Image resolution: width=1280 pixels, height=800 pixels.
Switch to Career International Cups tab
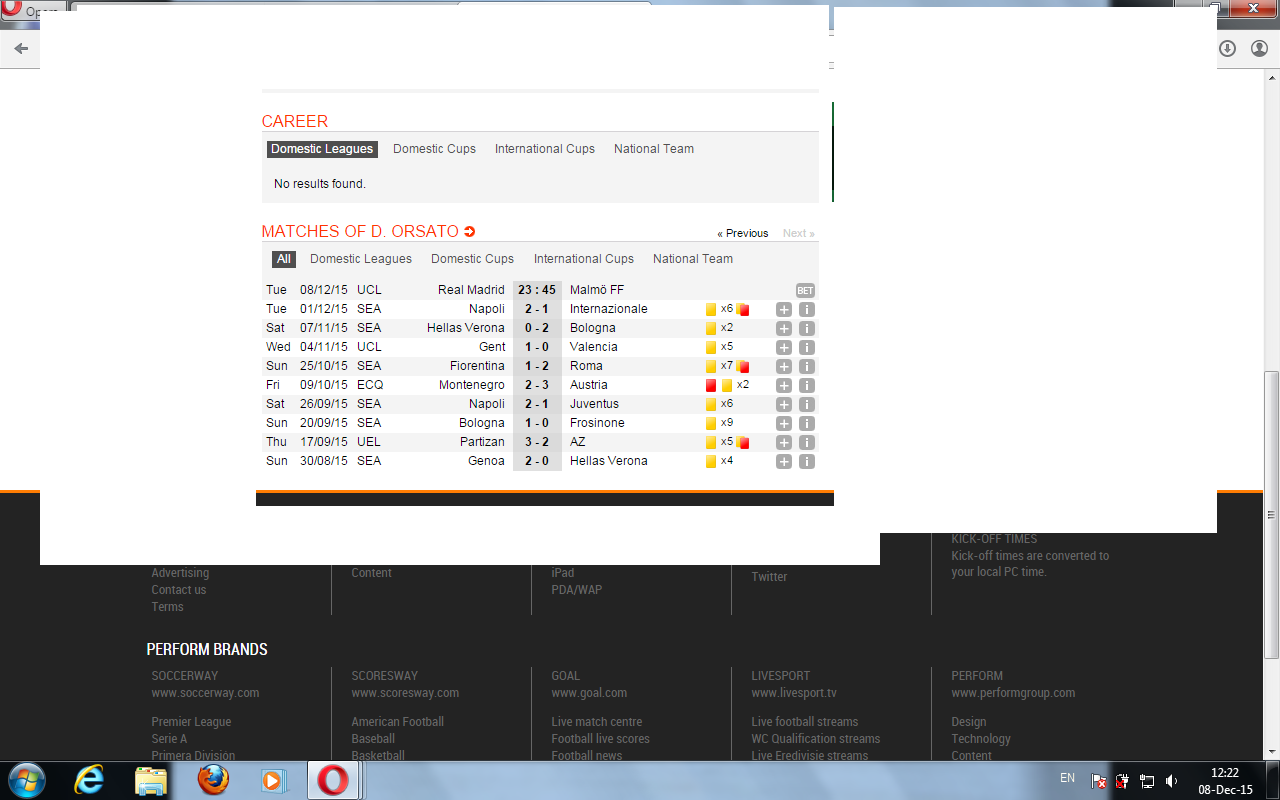pyautogui.click(x=545, y=149)
